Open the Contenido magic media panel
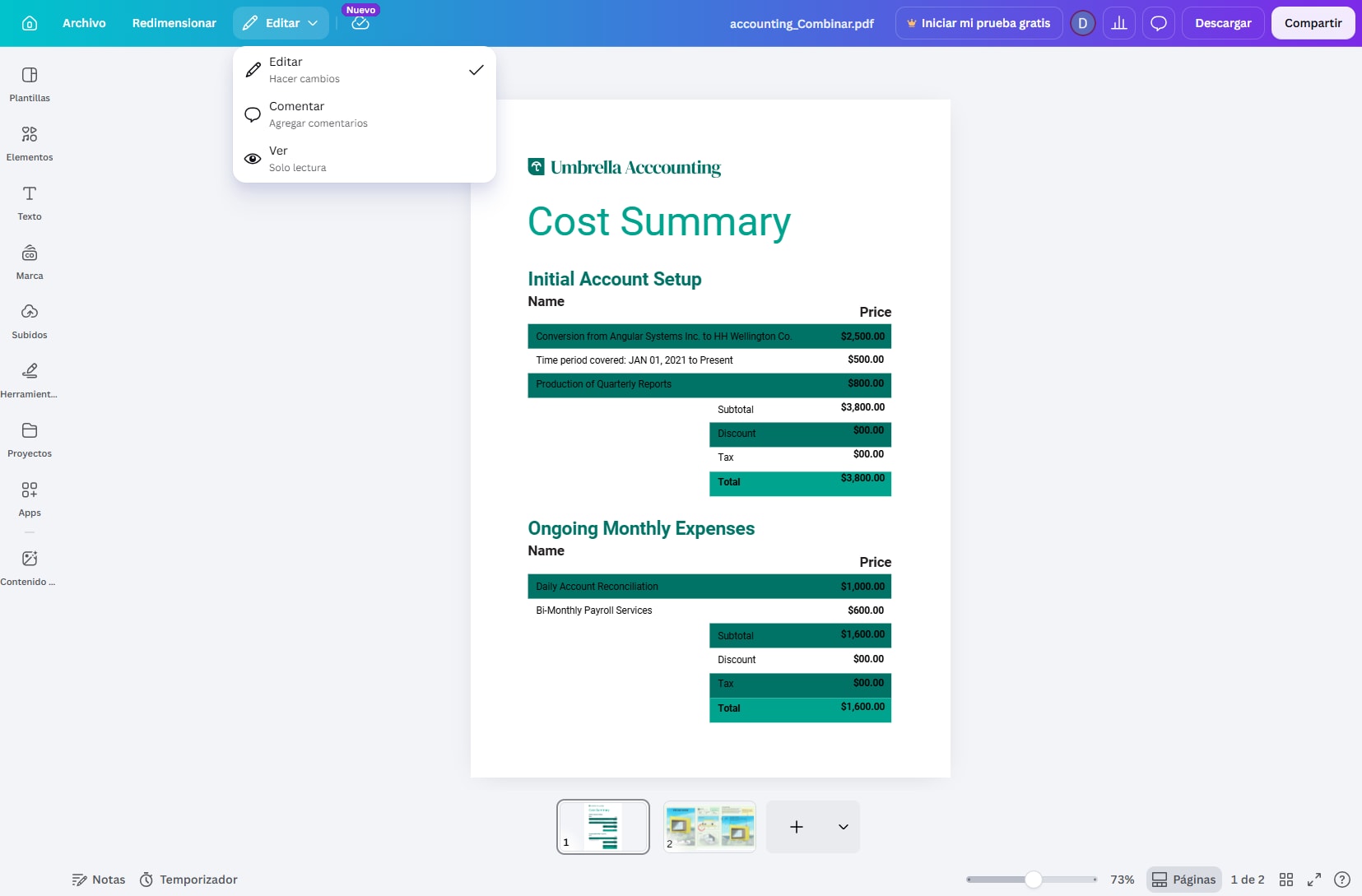Image resolution: width=1362 pixels, height=896 pixels. tap(30, 569)
